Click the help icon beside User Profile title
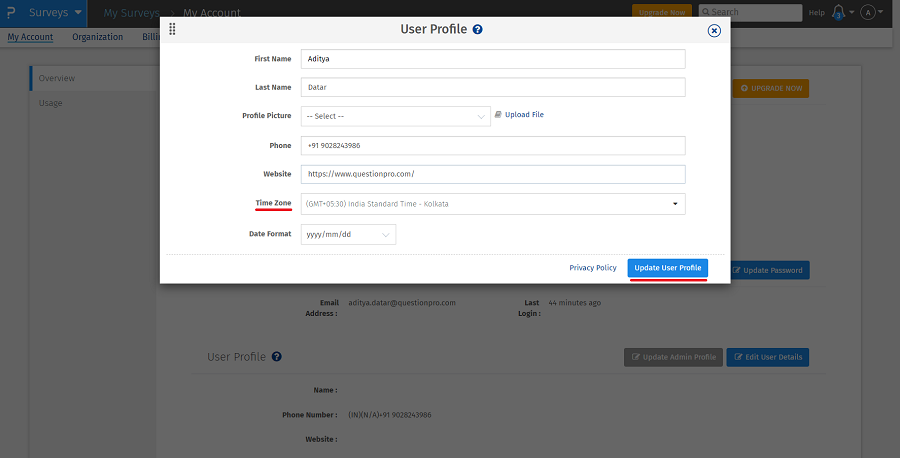 click(x=478, y=29)
